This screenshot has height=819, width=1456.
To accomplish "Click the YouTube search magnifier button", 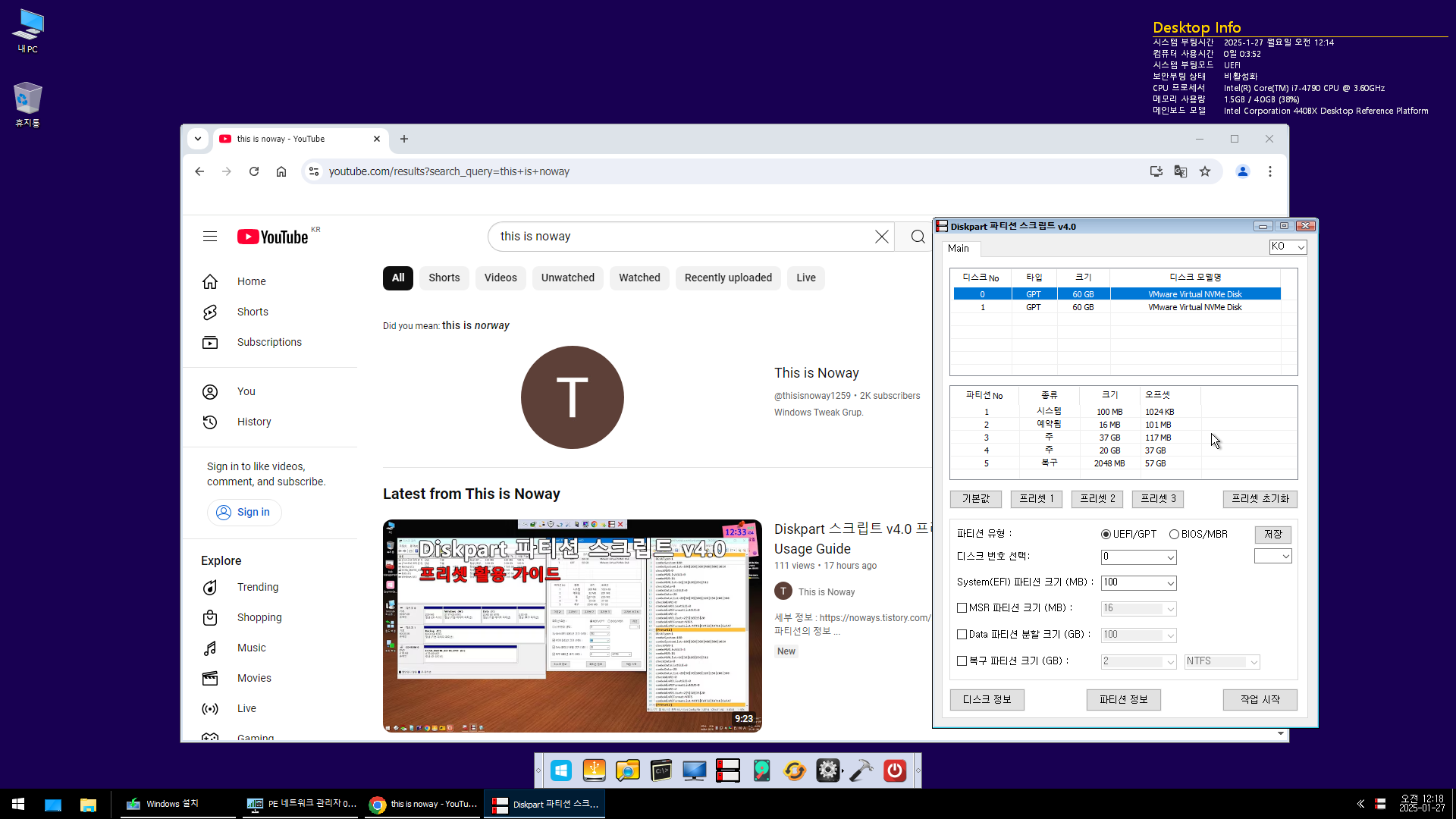I will click(x=918, y=237).
